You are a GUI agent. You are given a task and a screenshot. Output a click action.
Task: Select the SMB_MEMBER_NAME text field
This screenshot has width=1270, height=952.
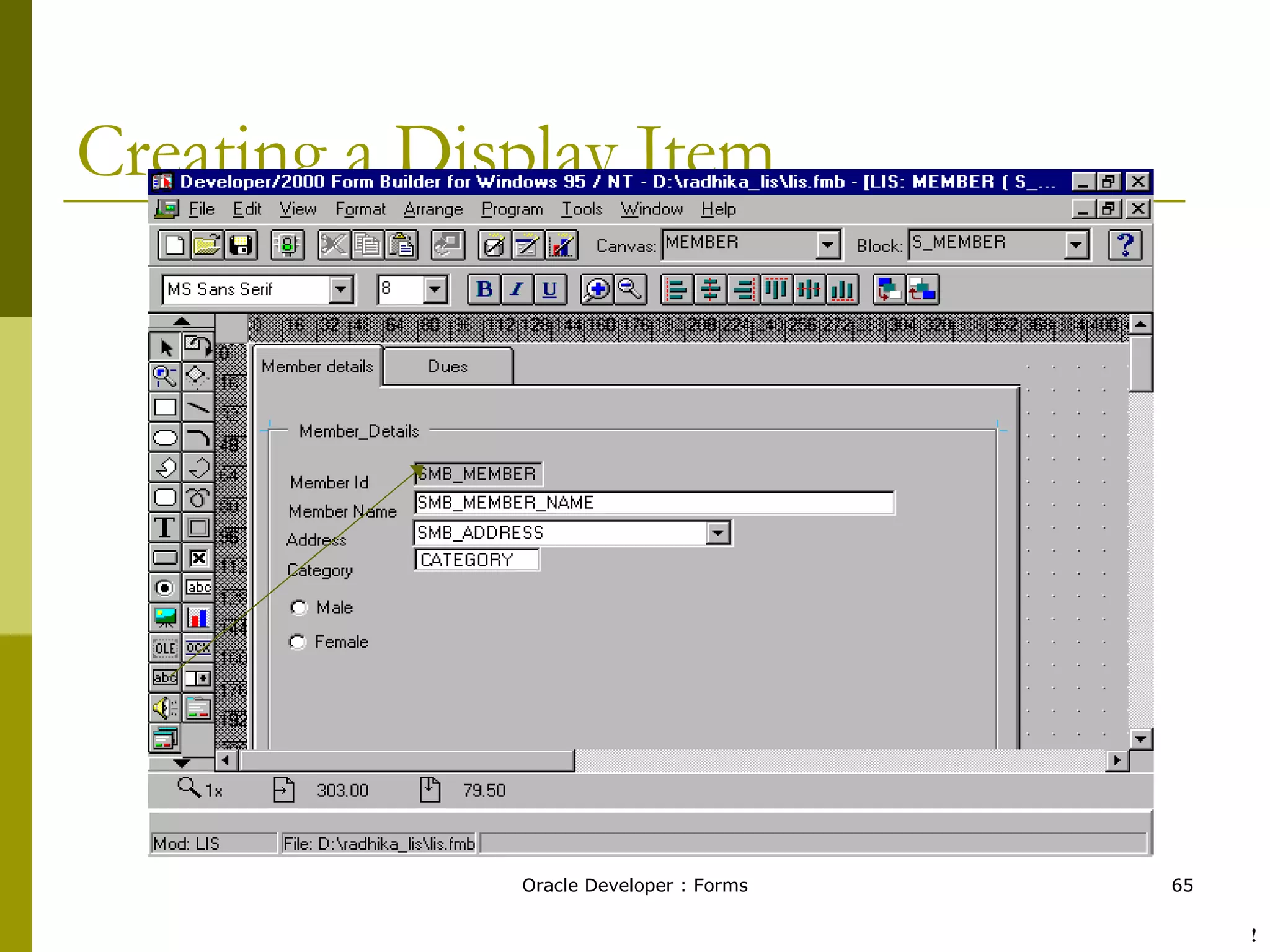[x=654, y=503]
